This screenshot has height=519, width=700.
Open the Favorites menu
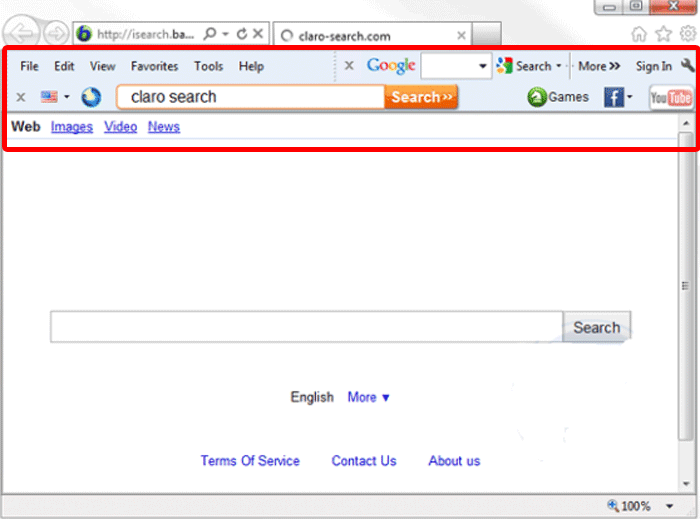(x=154, y=66)
